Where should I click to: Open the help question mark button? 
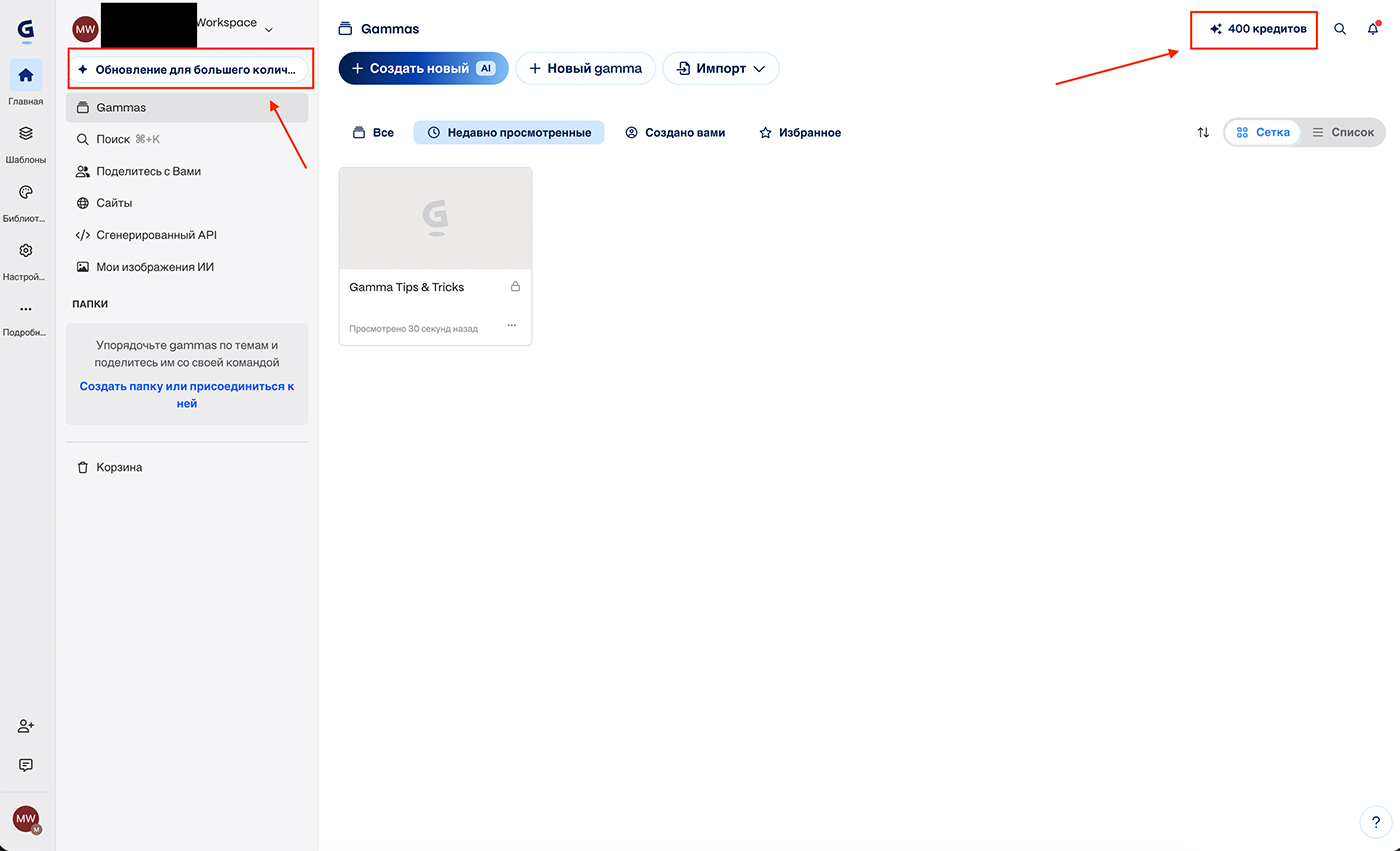coord(1375,822)
